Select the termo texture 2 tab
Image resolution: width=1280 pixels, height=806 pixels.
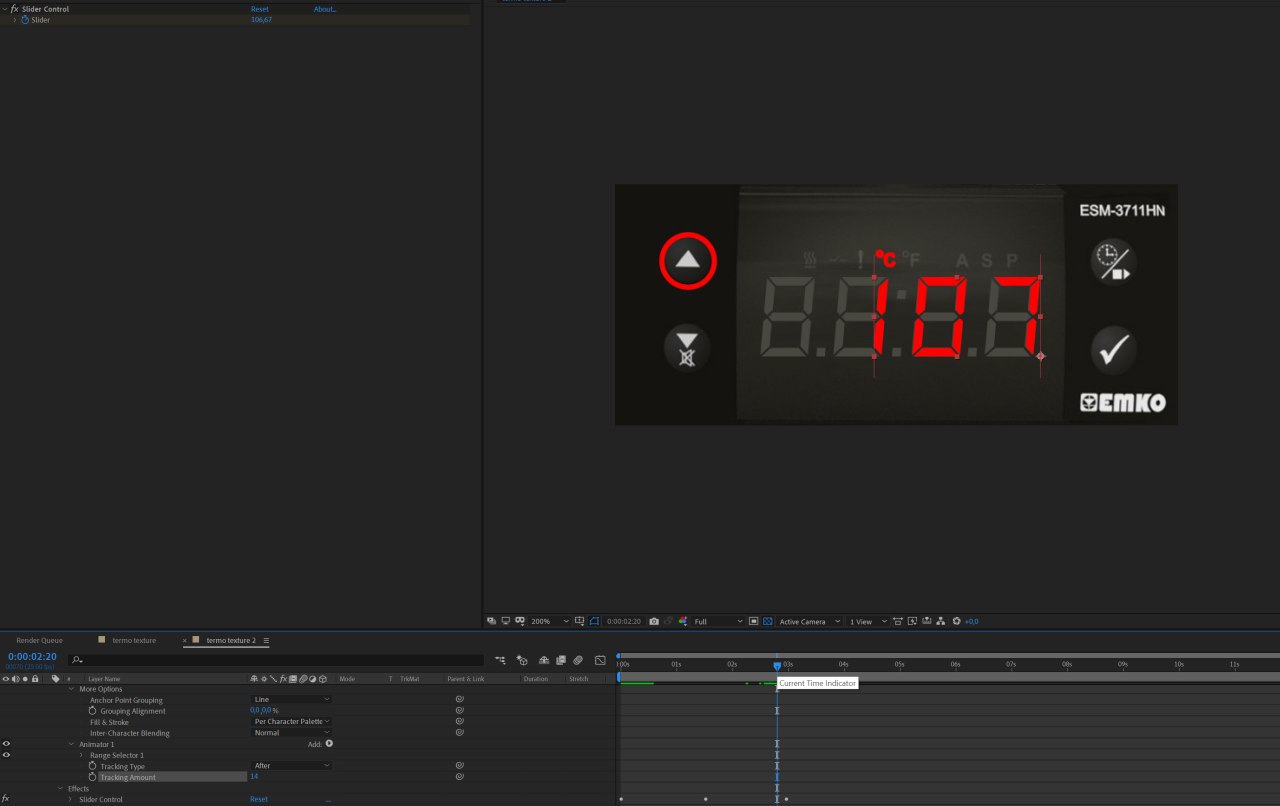[231, 640]
